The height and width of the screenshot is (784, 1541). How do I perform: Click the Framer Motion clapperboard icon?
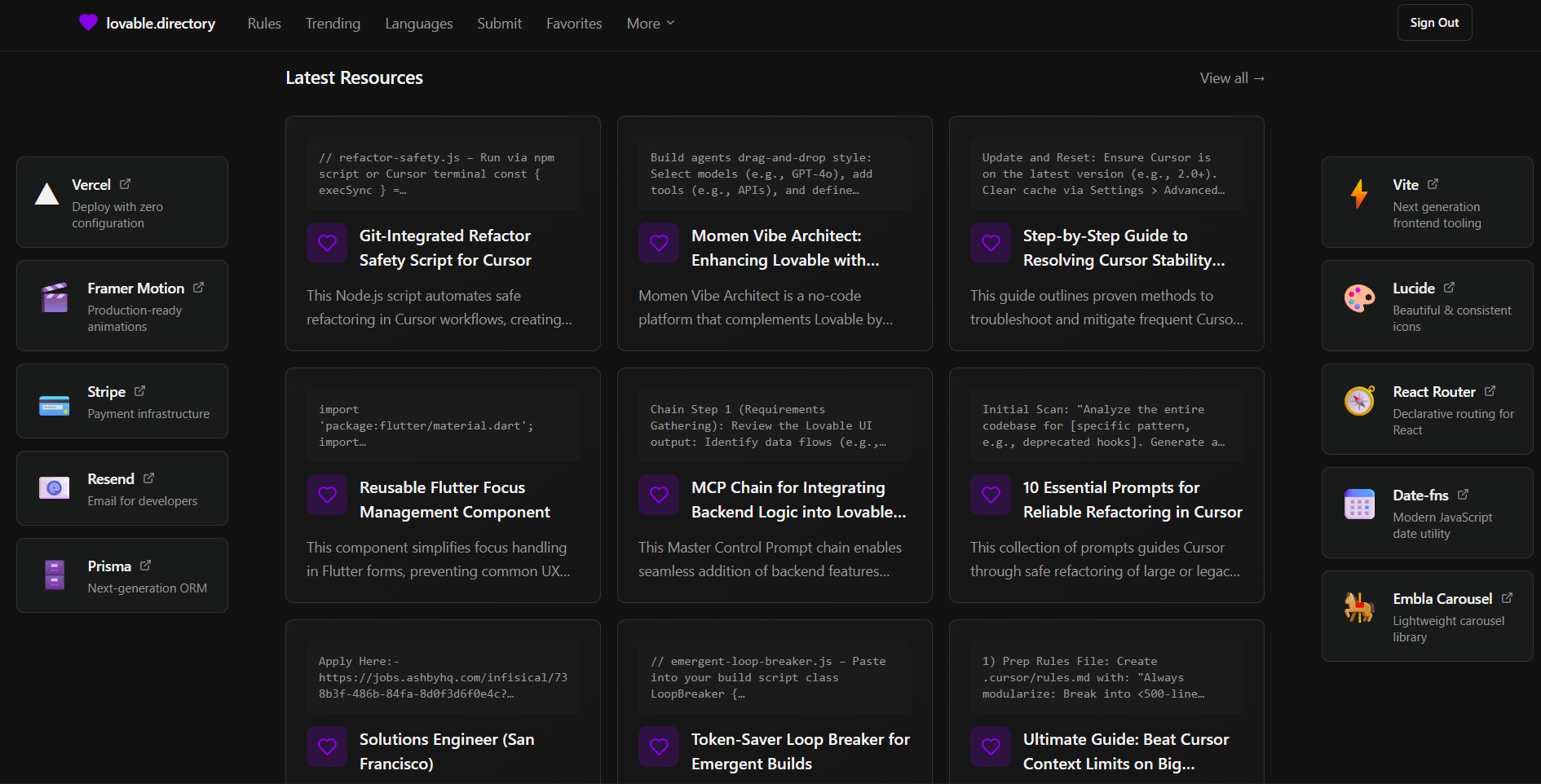tap(55, 297)
